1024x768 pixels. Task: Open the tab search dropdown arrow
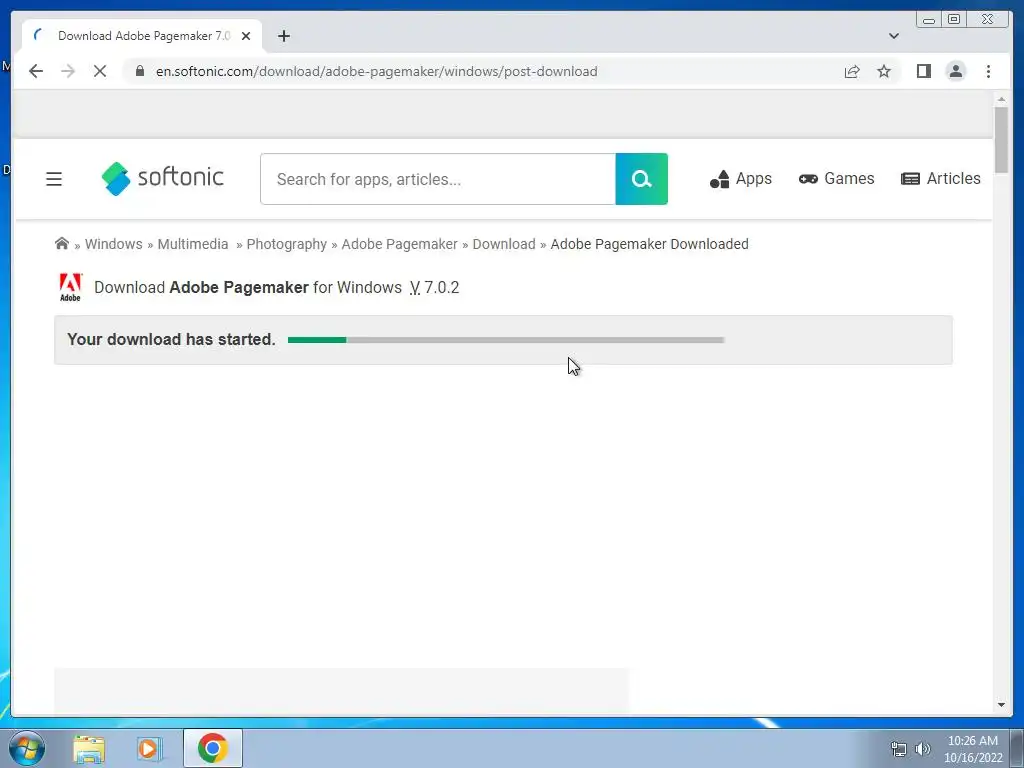tap(893, 36)
